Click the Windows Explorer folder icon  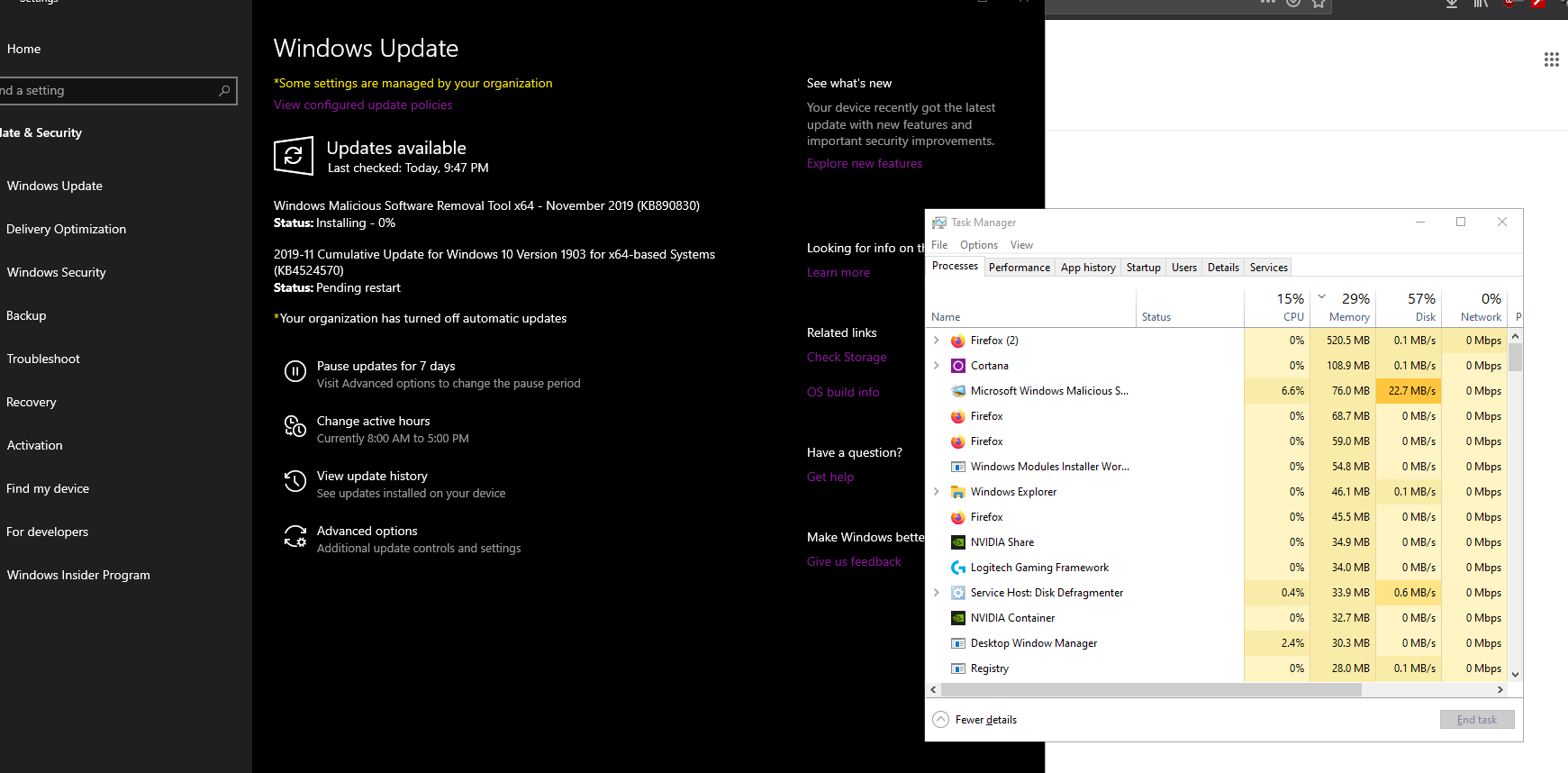coord(958,492)
